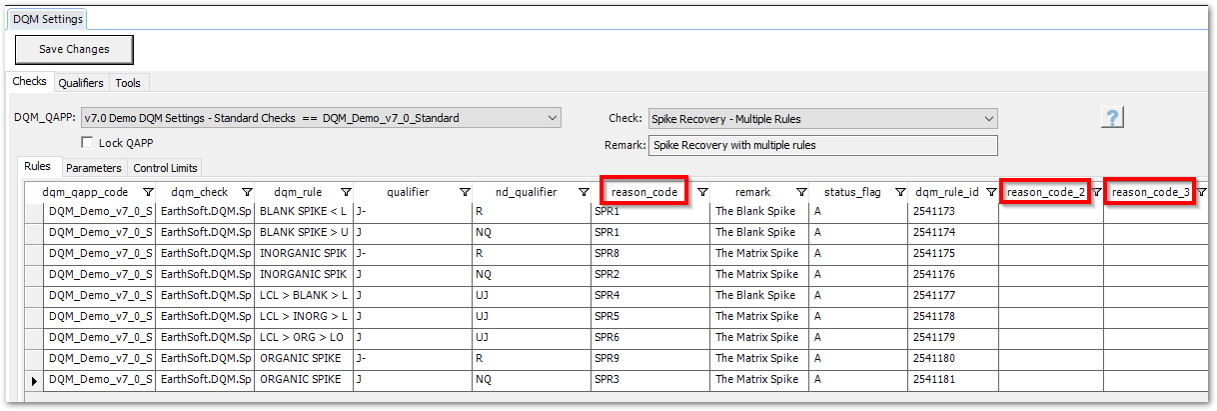Open filter icon on remark column
Viewport: 1217px width, 411px height.
(x=801, y=192)
